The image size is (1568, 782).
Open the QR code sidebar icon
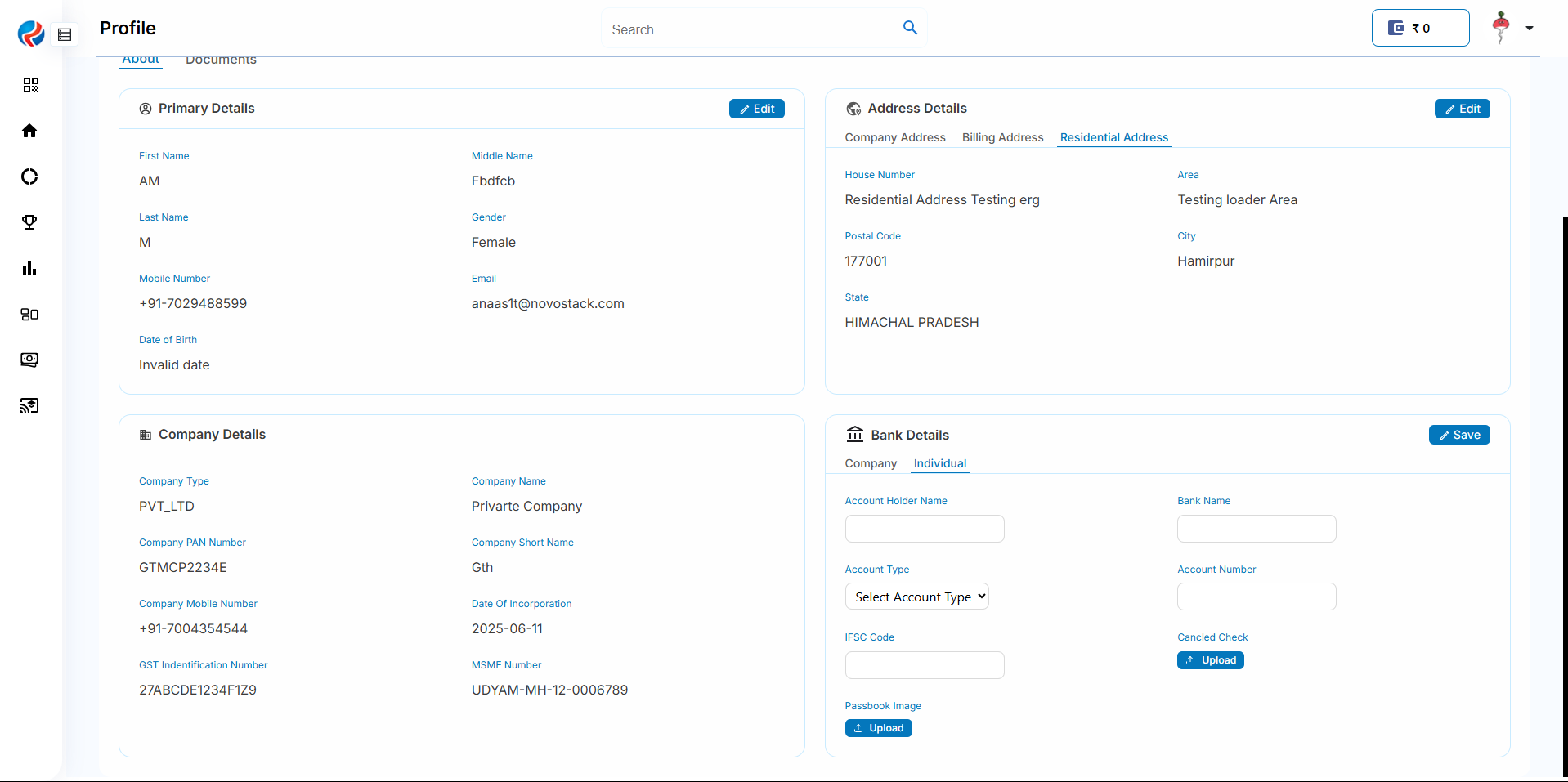point(30,85)
